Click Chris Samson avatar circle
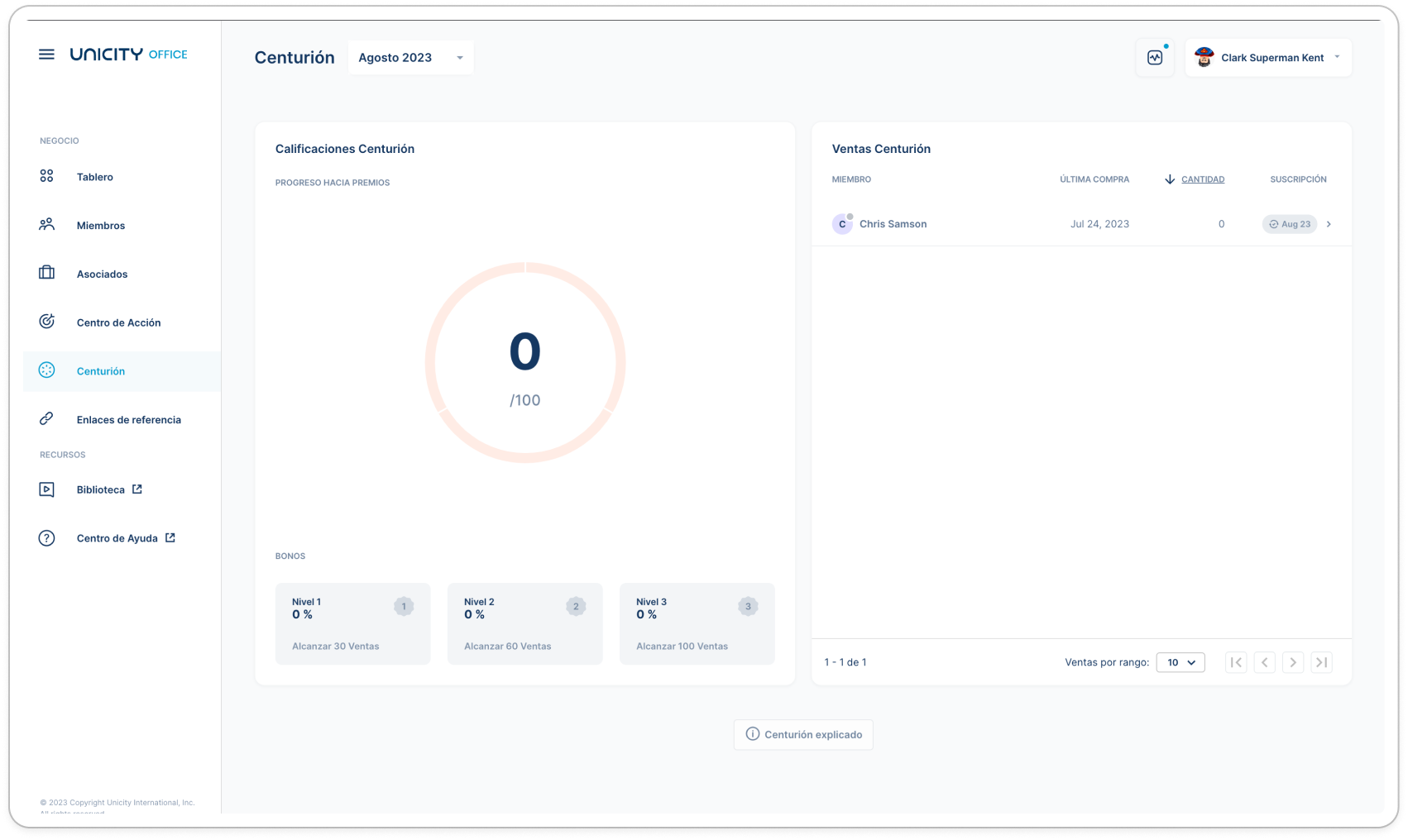 (x=842, y=224)
